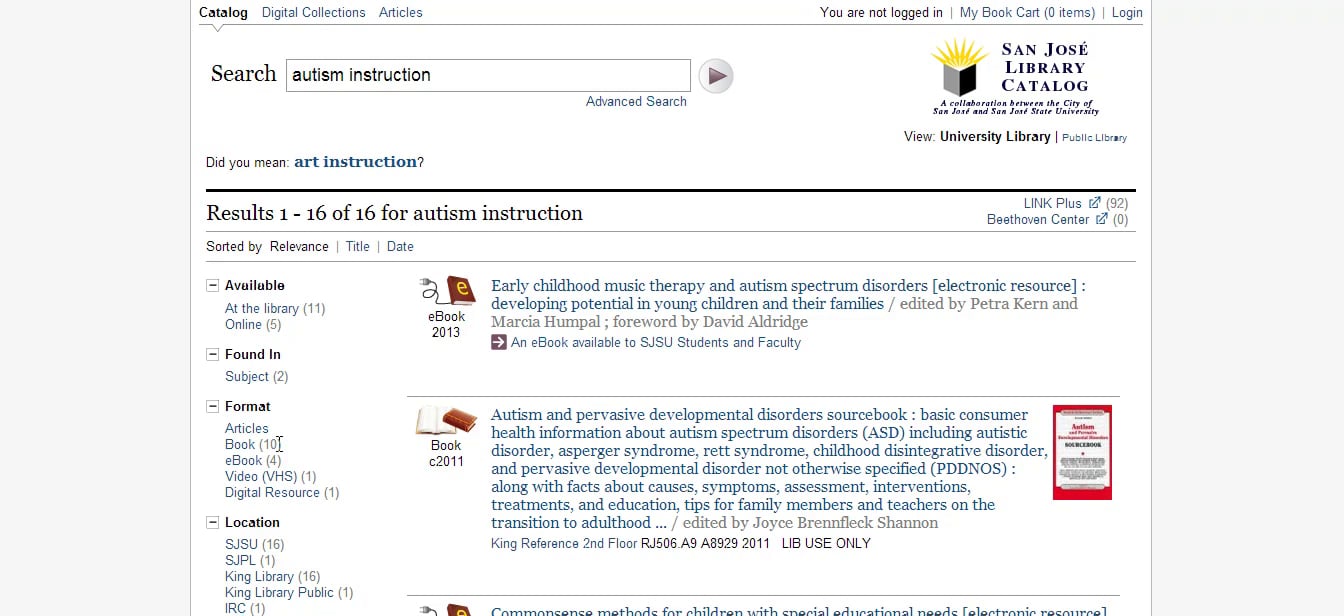Open Beethoven Center external link icon
Image resolution: width=1344 pixels, height=616 pixels.
pos(1101,219)
